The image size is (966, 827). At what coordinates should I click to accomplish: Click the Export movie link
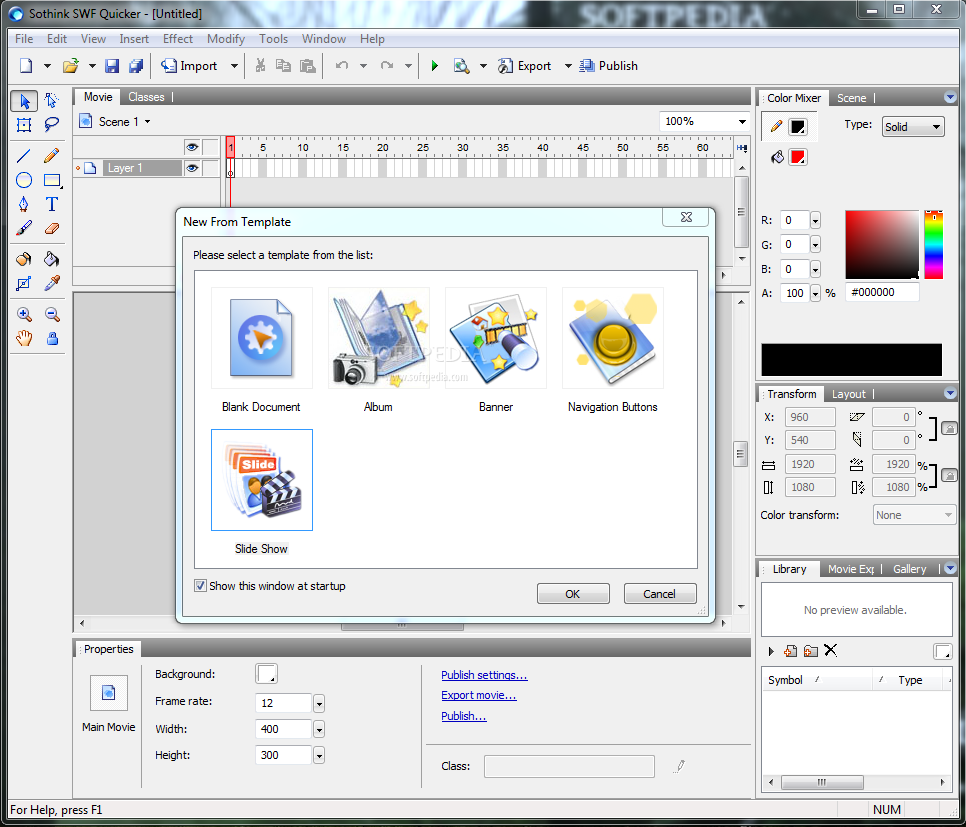click(x=479, y=696)
